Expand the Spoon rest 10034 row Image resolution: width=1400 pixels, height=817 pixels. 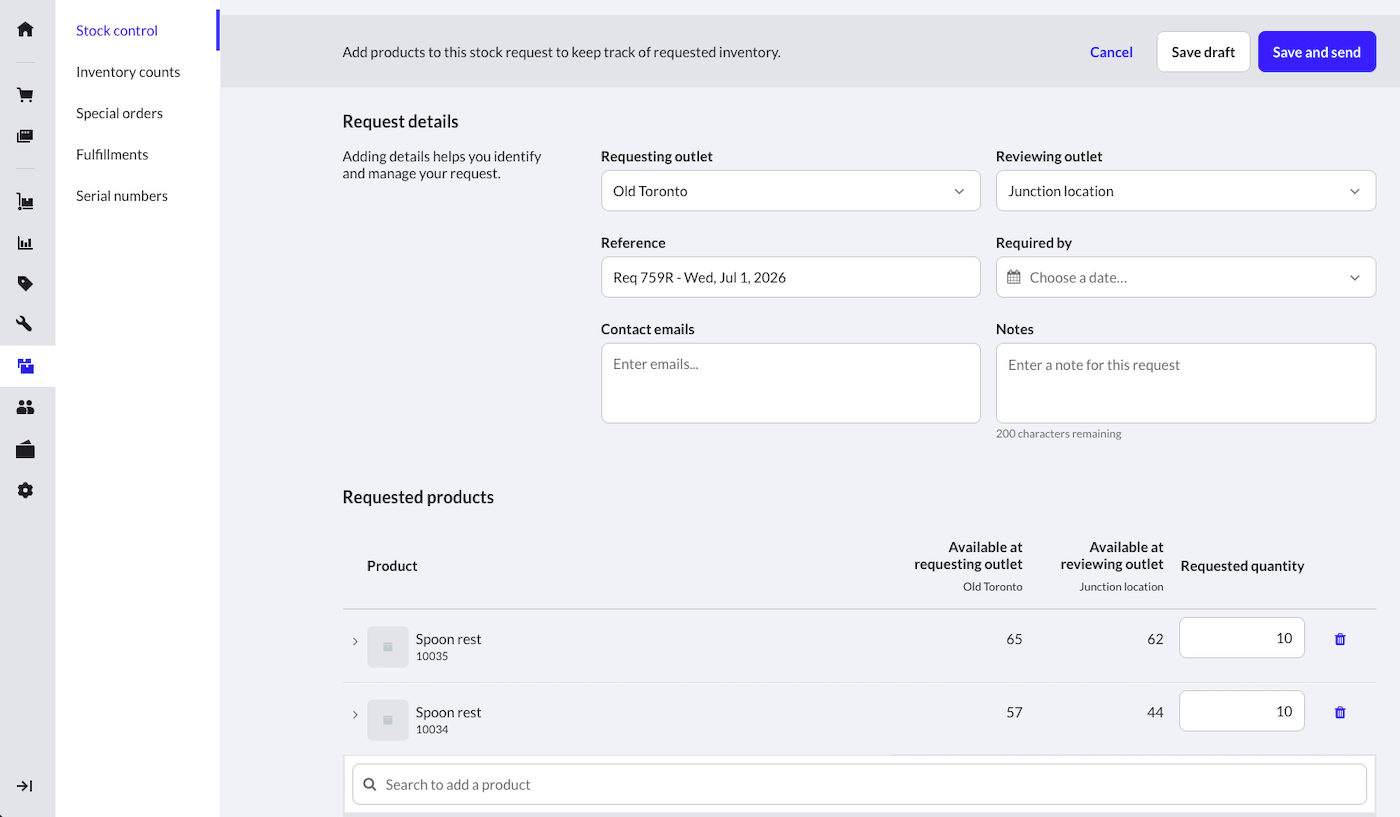point(355,714)
